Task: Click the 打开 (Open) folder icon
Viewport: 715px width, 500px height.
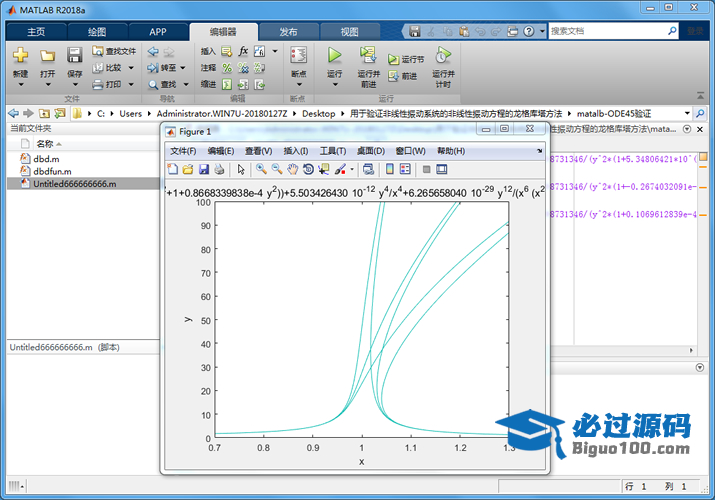Action: (x=47, y=55)
